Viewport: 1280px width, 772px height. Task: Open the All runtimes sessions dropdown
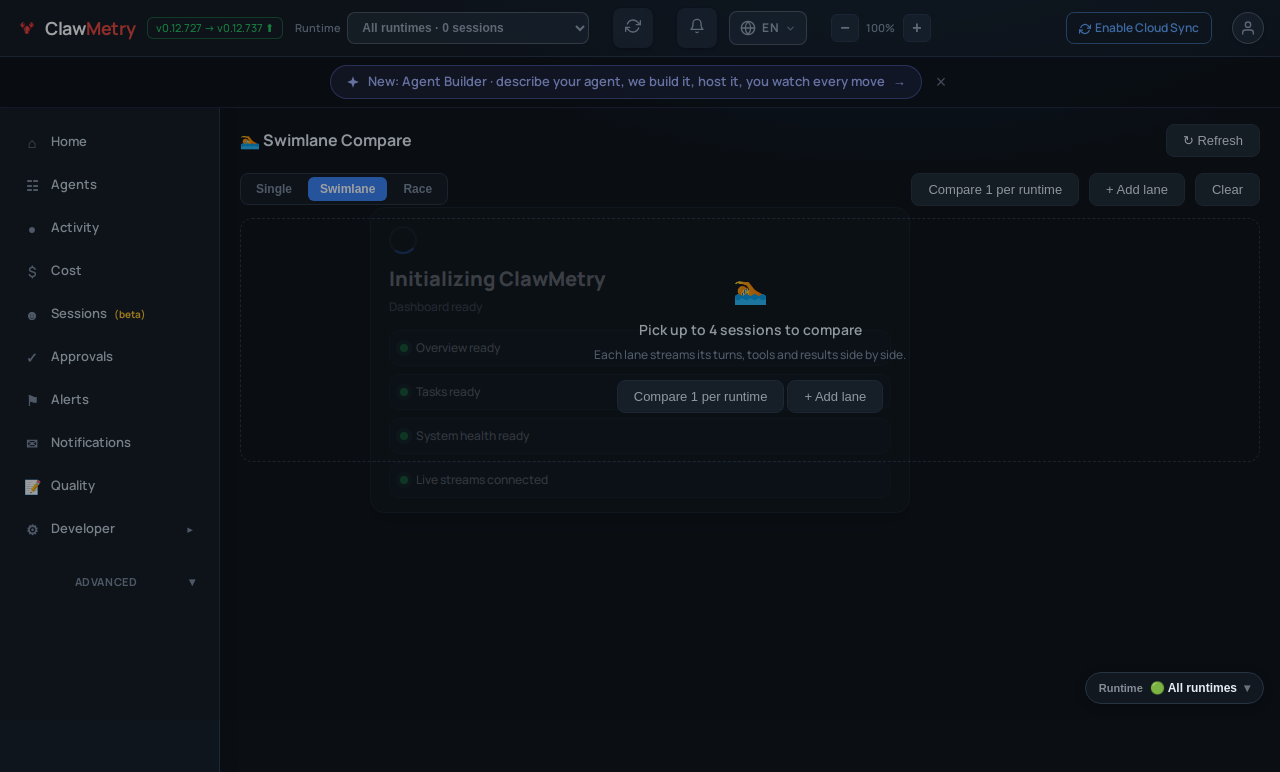click(468, 28)
